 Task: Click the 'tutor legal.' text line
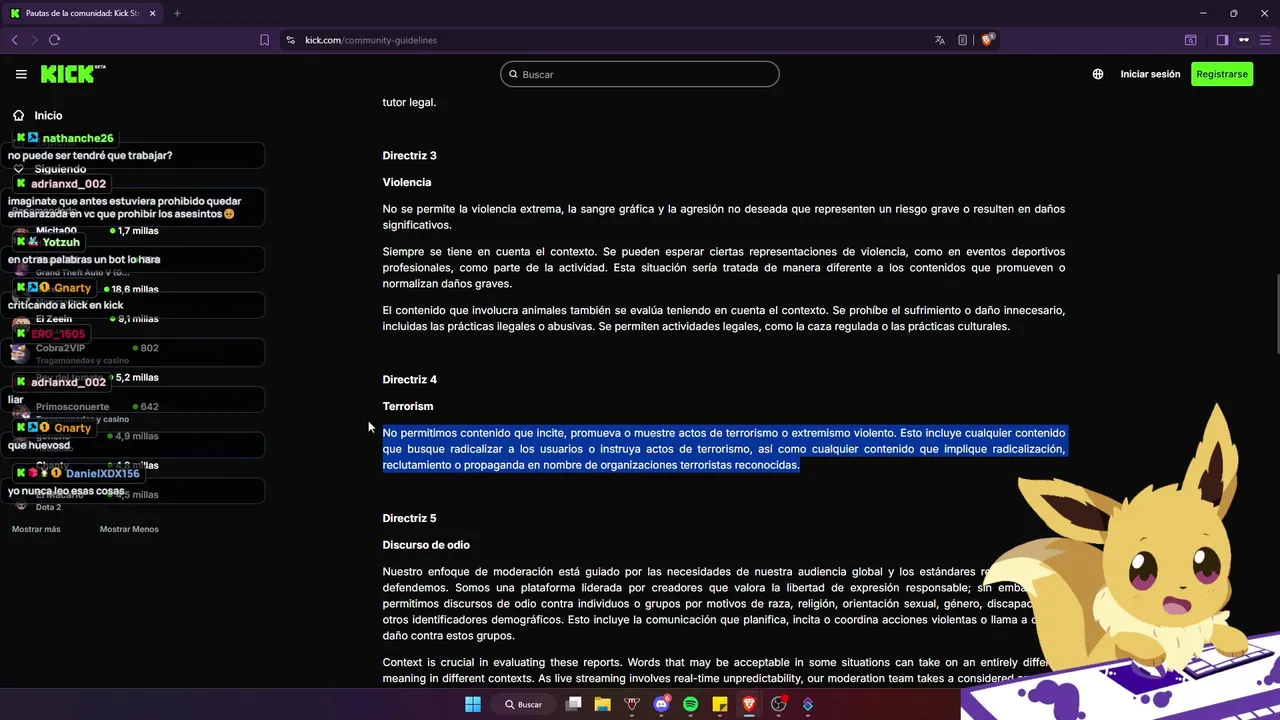[409, 102]
